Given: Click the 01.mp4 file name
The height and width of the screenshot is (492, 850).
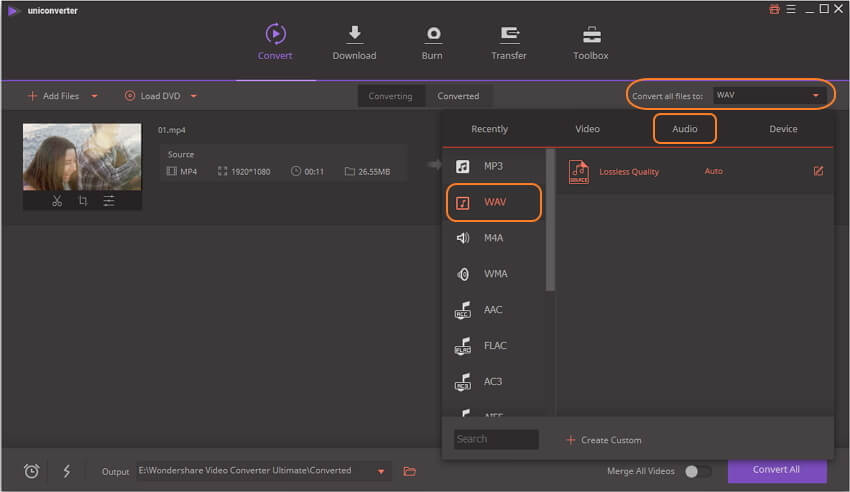Looking at the screenshot, I should pyautogui.click(x=171, y=130).
